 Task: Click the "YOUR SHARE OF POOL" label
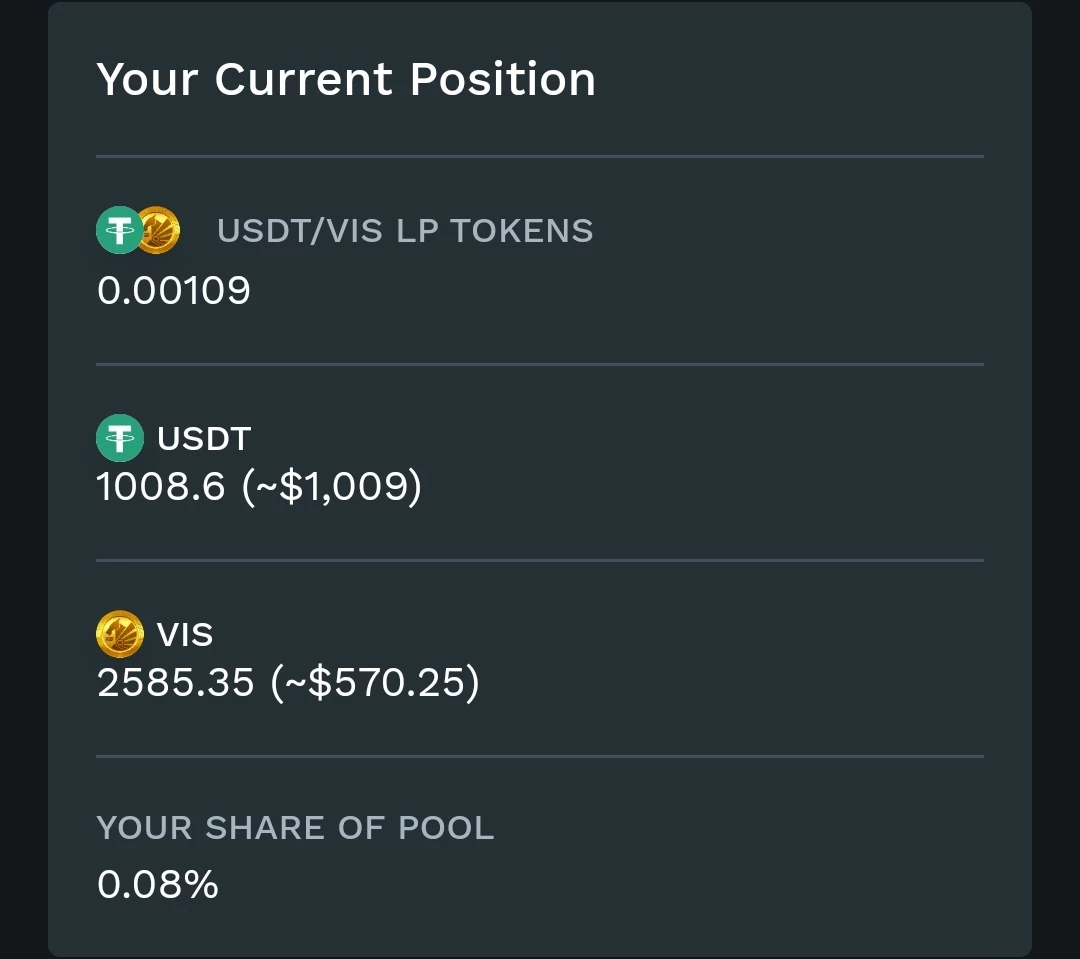click(295, 828)
